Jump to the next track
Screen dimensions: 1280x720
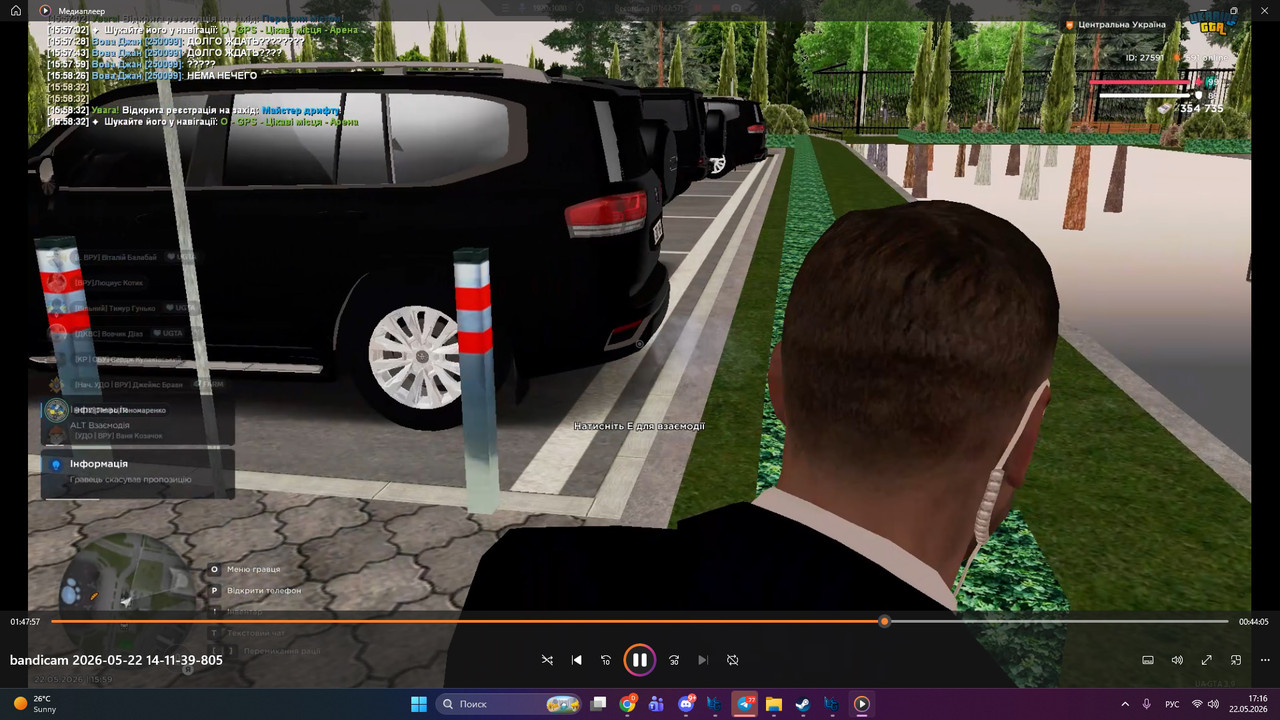(x=703, y=660)
